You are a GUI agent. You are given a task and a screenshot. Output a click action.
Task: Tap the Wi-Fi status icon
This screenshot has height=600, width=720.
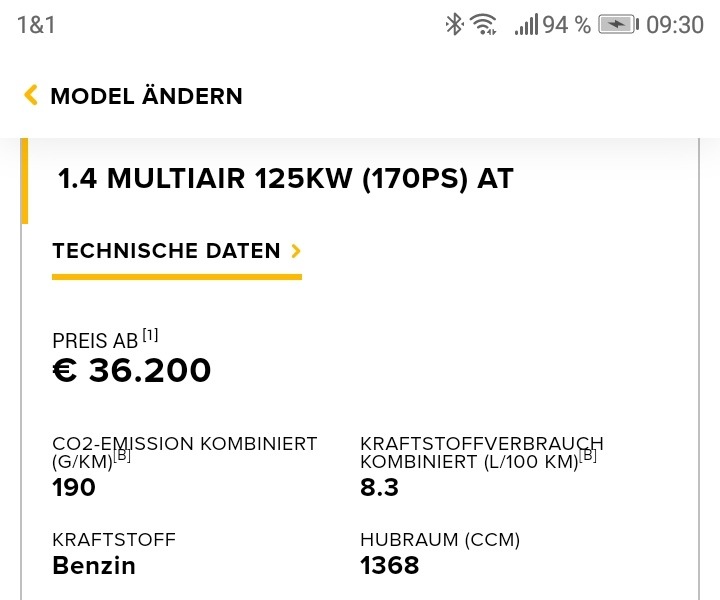click(x=484, y=25)
